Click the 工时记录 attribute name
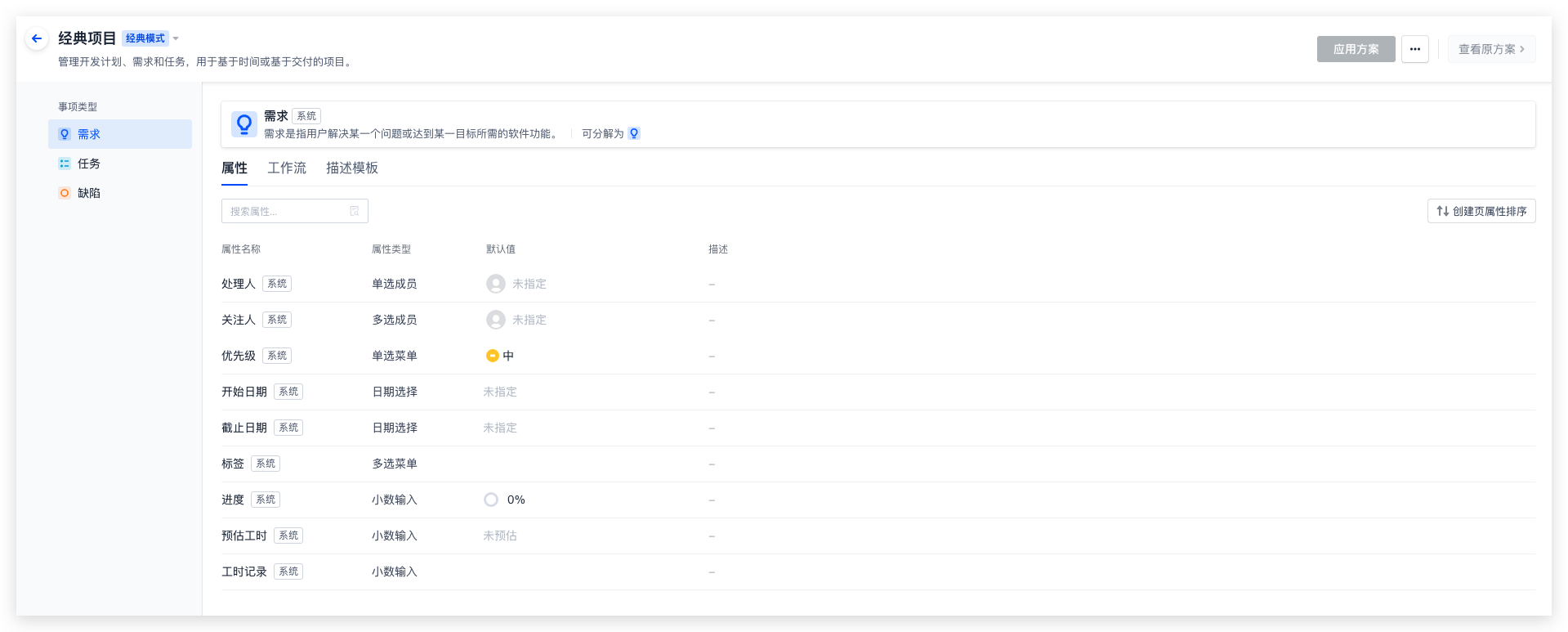The height and width of the screenshot is (632, 1568). [x=244, y=571]
